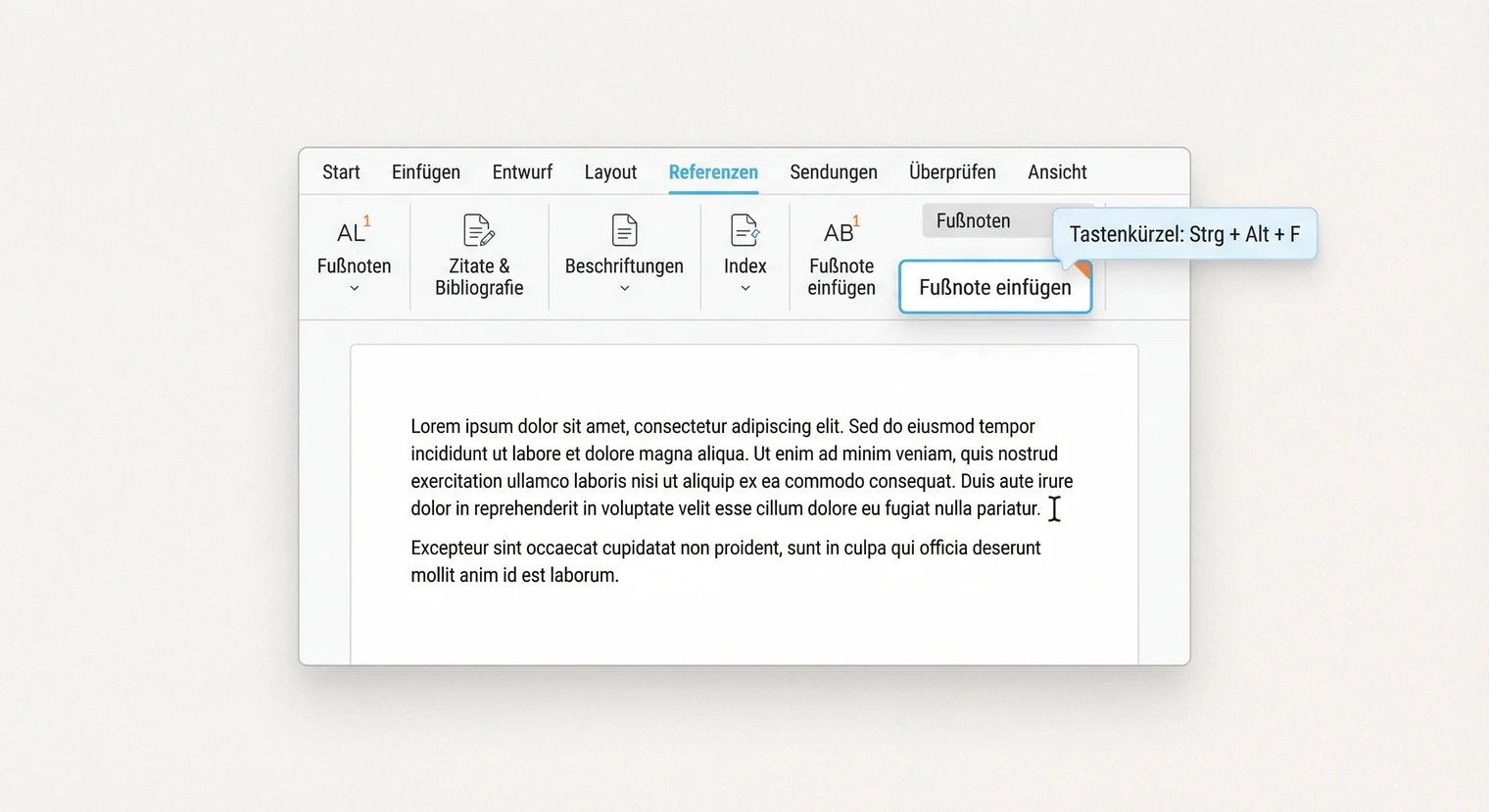Click the Beschriftungen page icon
Image resolution: width=1489 pixels, height=812 pixels.
click(x=624, y=231)
